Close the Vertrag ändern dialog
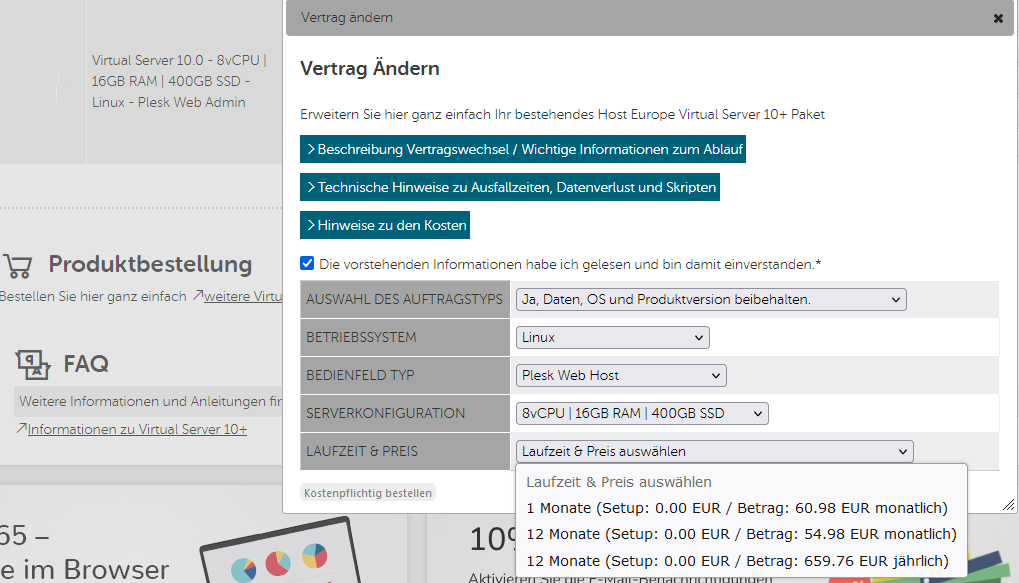 click(998, 19)
